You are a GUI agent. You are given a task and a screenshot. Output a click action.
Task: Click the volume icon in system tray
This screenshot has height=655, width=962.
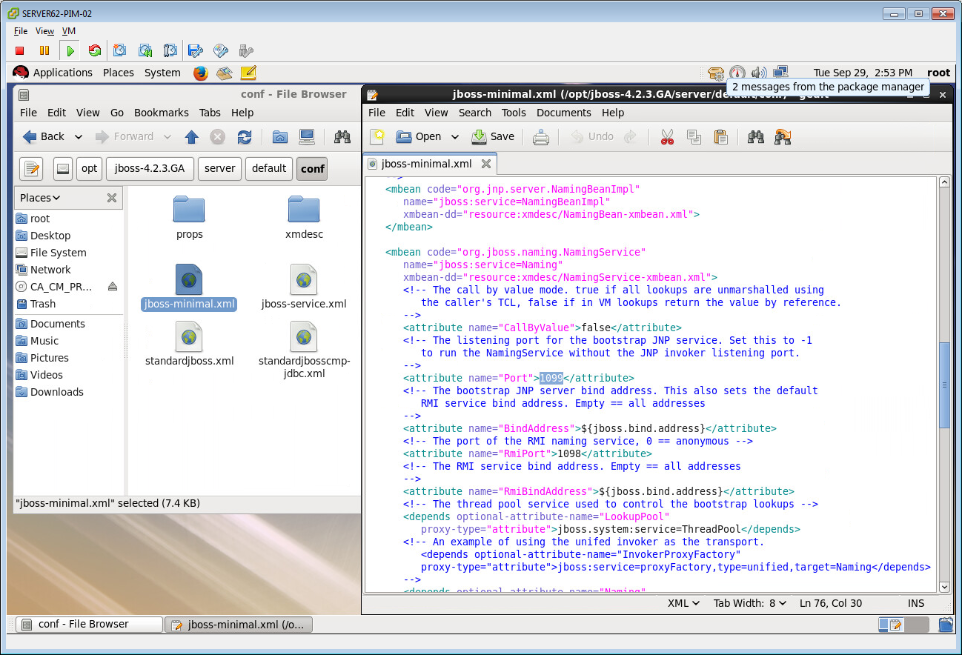pyautogui.click(x=759, y=72)
